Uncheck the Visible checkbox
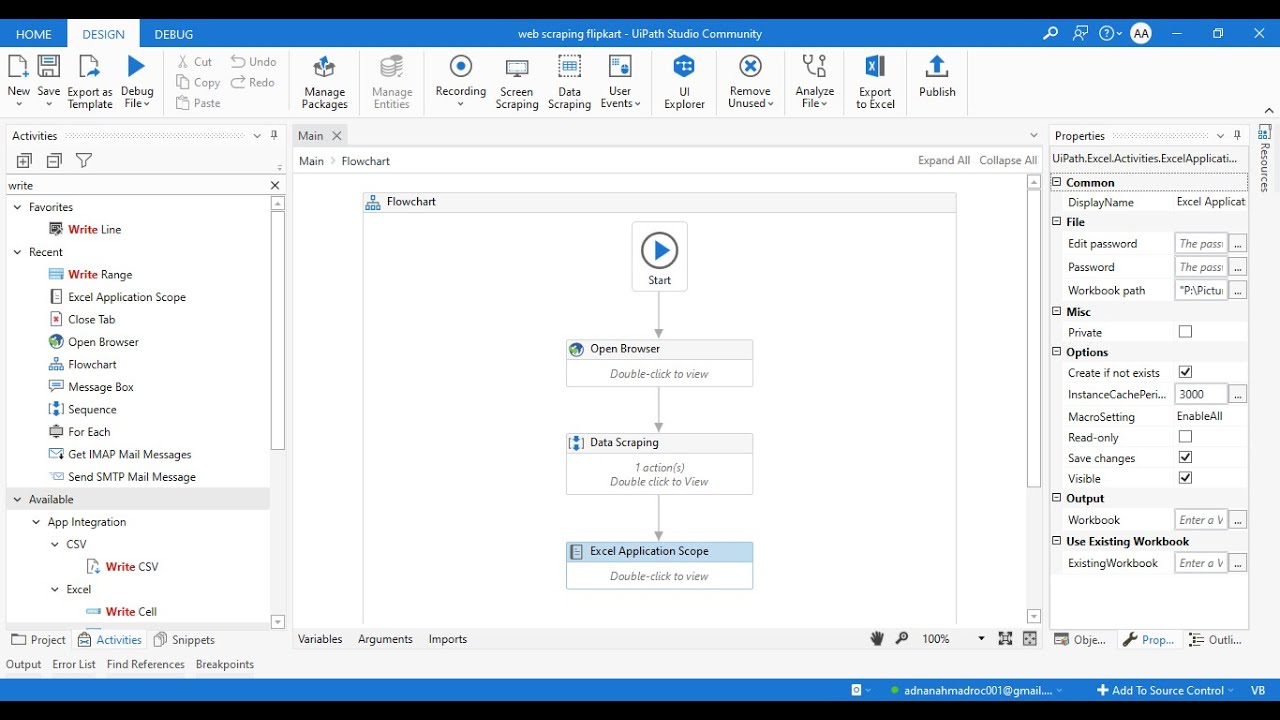Screen dimensions: 1280x720 pos(1185,478)
